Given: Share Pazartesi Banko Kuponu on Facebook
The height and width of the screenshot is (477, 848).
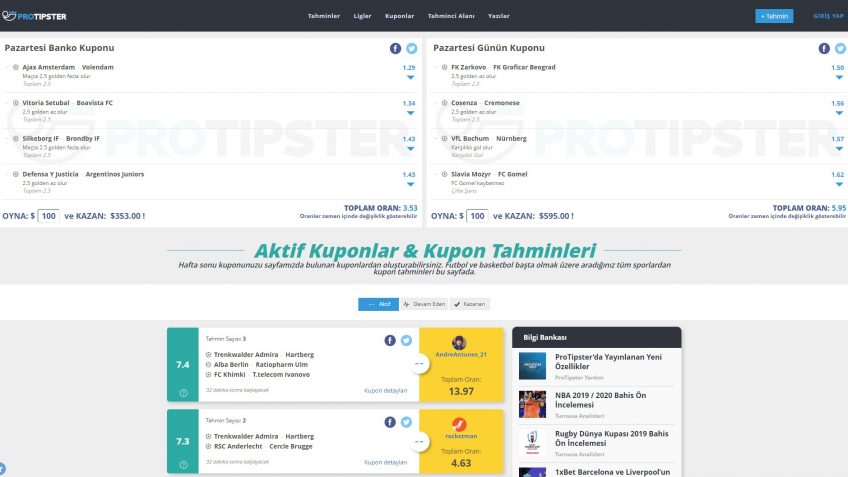Looking at the screenshot, I should (395, 48).
